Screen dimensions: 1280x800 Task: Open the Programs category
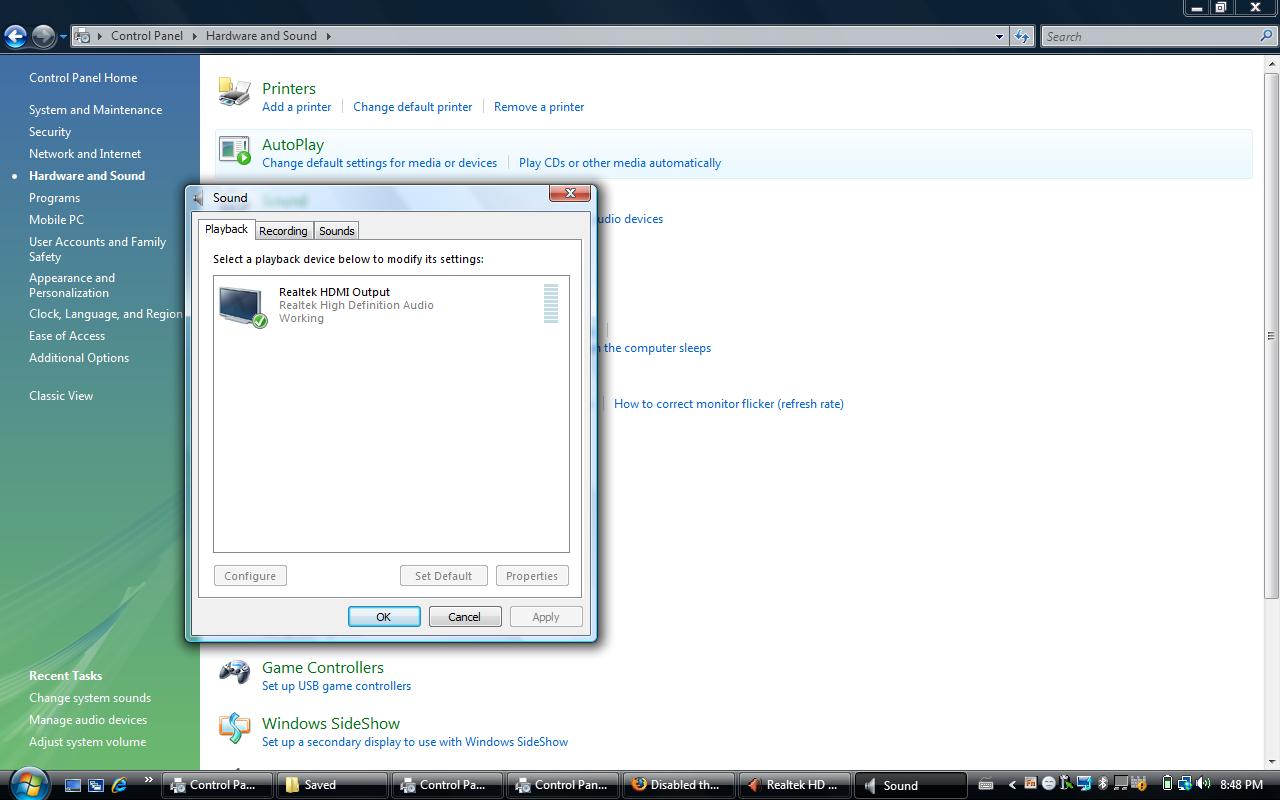click(54, 198)
